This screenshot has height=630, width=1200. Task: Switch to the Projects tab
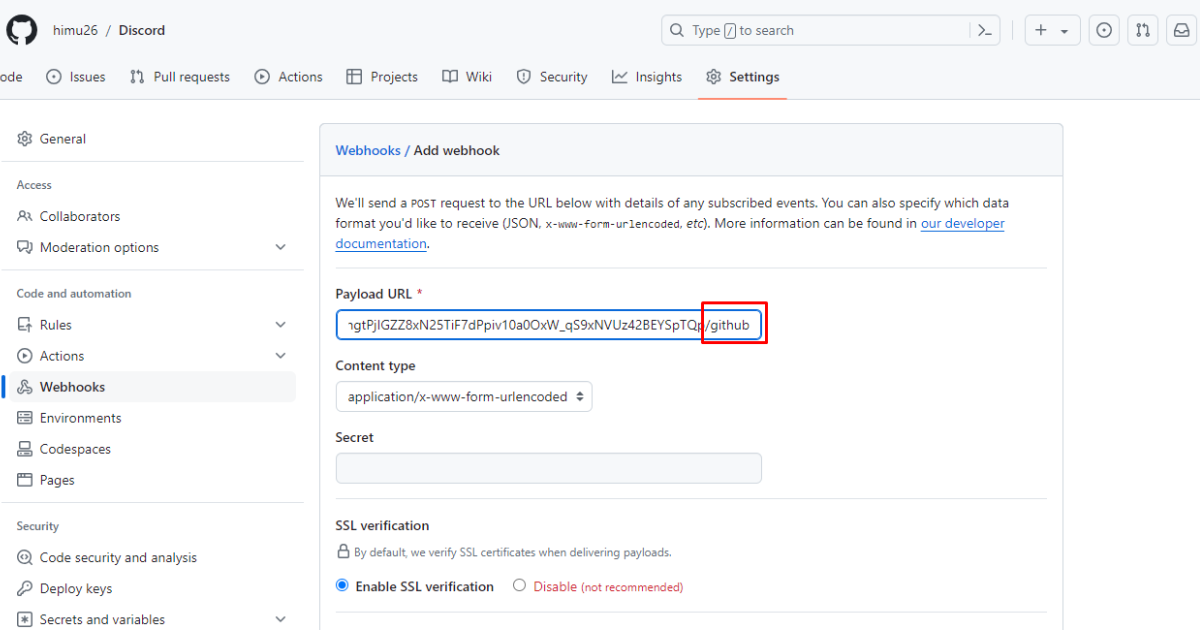tap(382, 77)
